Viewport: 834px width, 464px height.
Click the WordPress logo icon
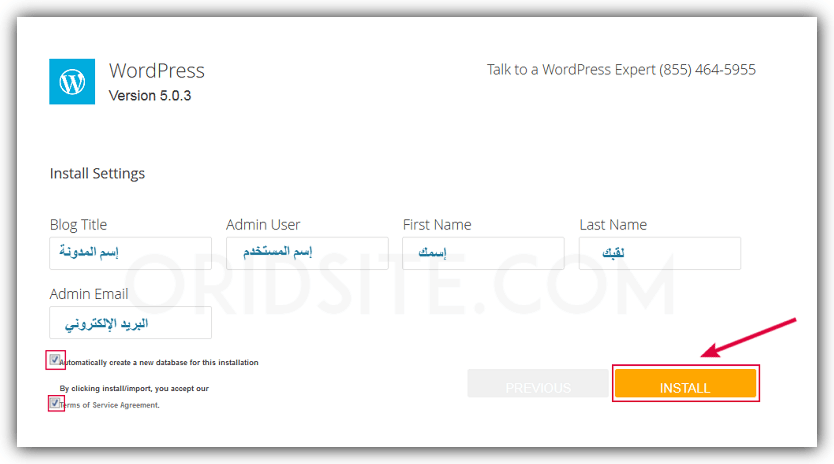coord(72,81)
